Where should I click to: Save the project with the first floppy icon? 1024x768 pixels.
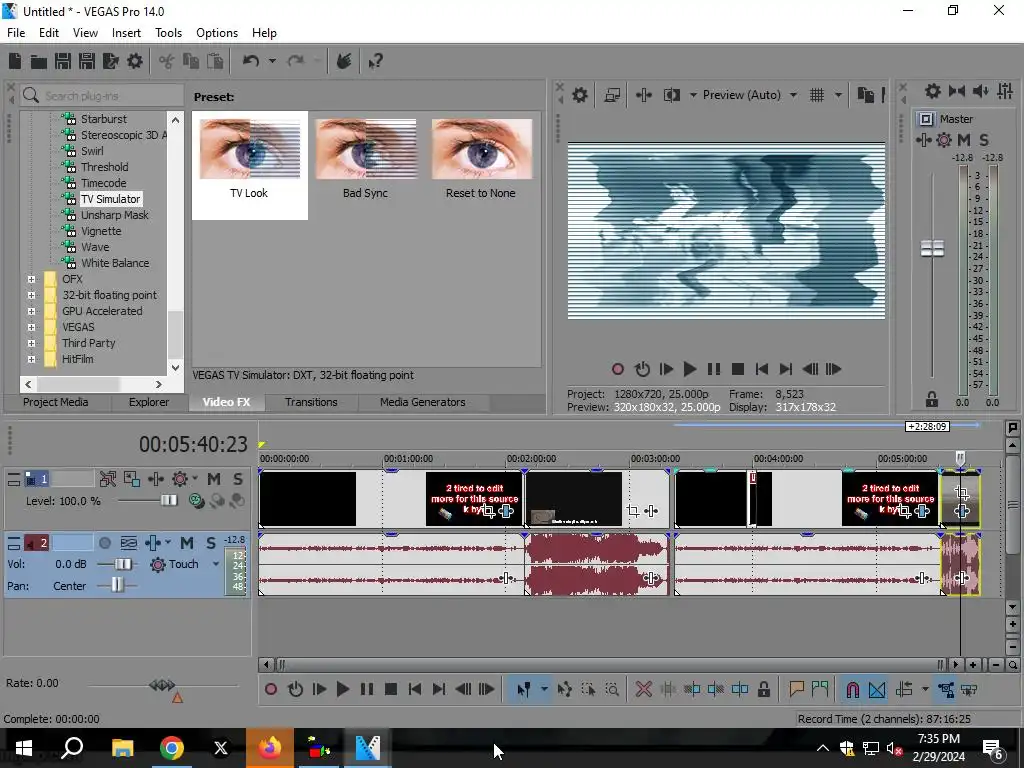(x=63, y=61)
